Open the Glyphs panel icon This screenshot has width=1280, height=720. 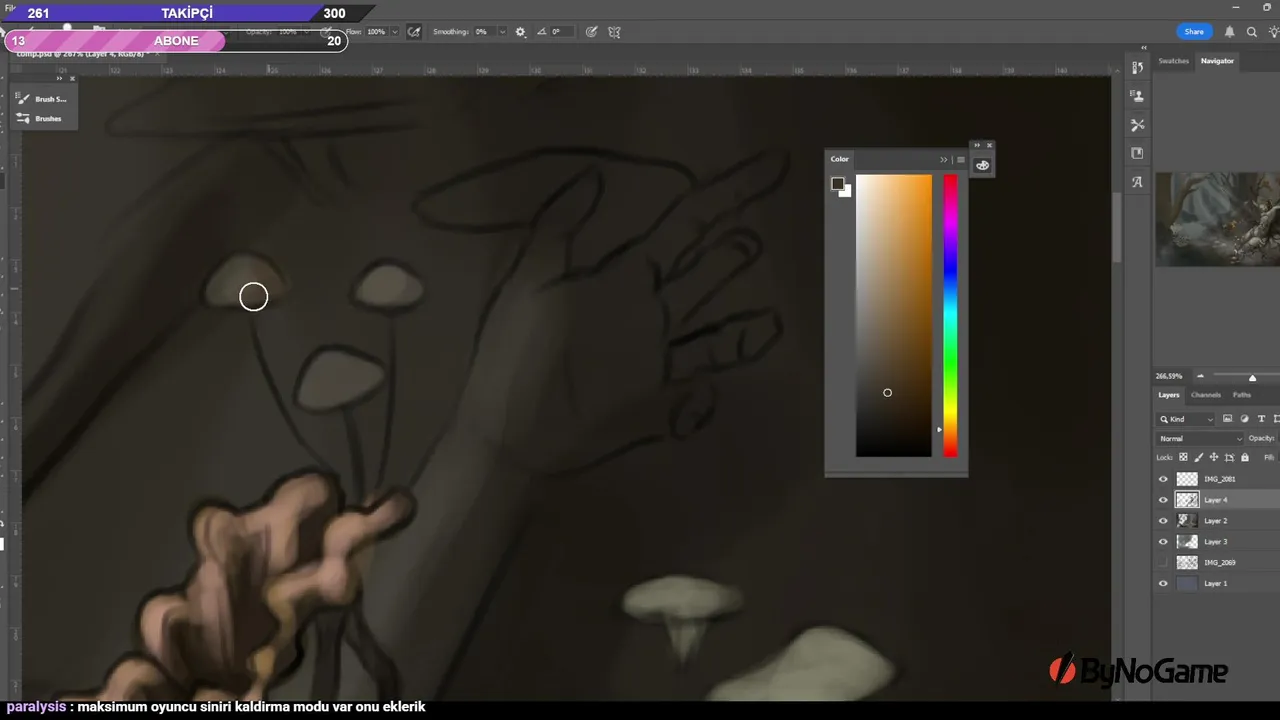coord(1137,182)
